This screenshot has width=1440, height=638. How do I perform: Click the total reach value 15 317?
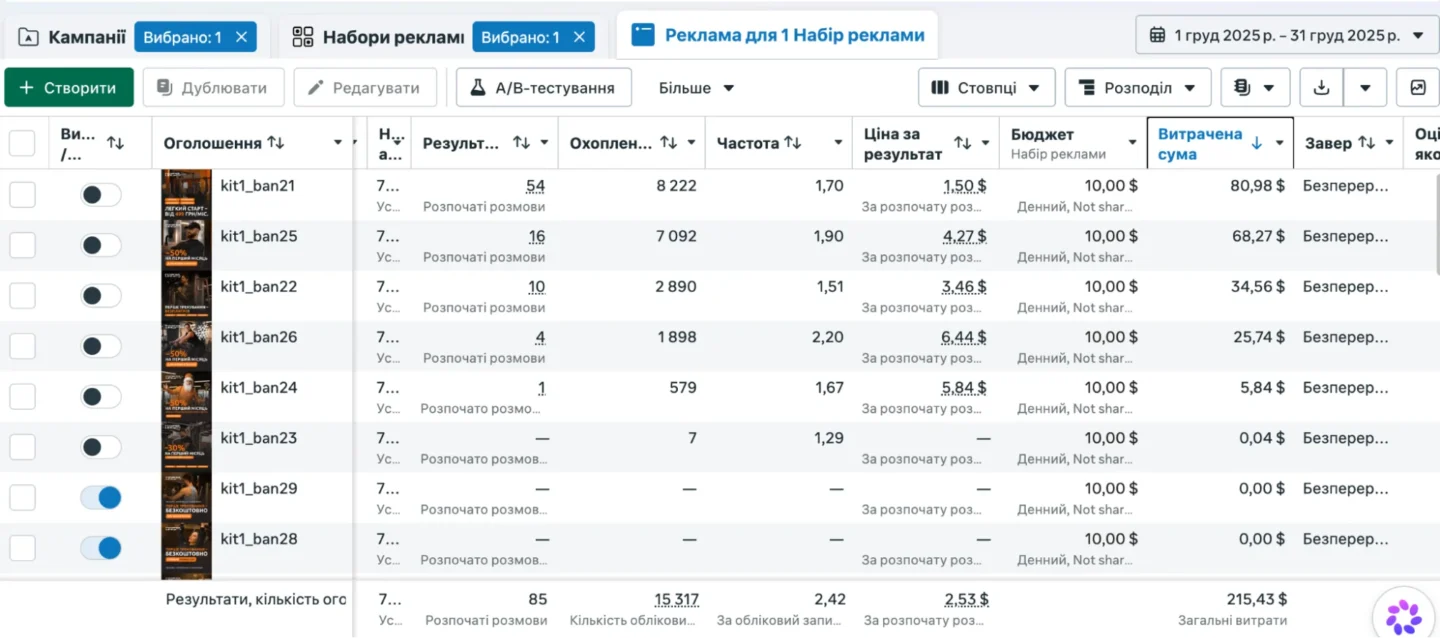[x=676, y=600]
